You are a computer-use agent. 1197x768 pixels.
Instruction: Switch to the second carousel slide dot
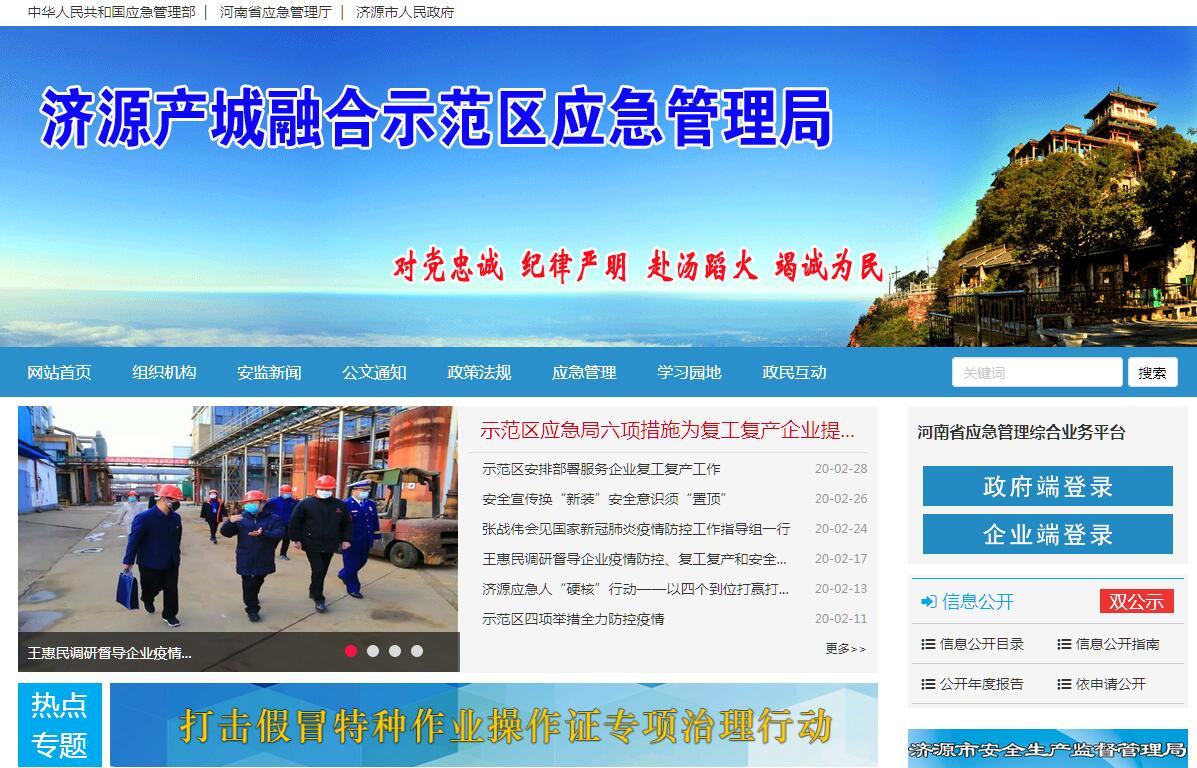(373, 651)
